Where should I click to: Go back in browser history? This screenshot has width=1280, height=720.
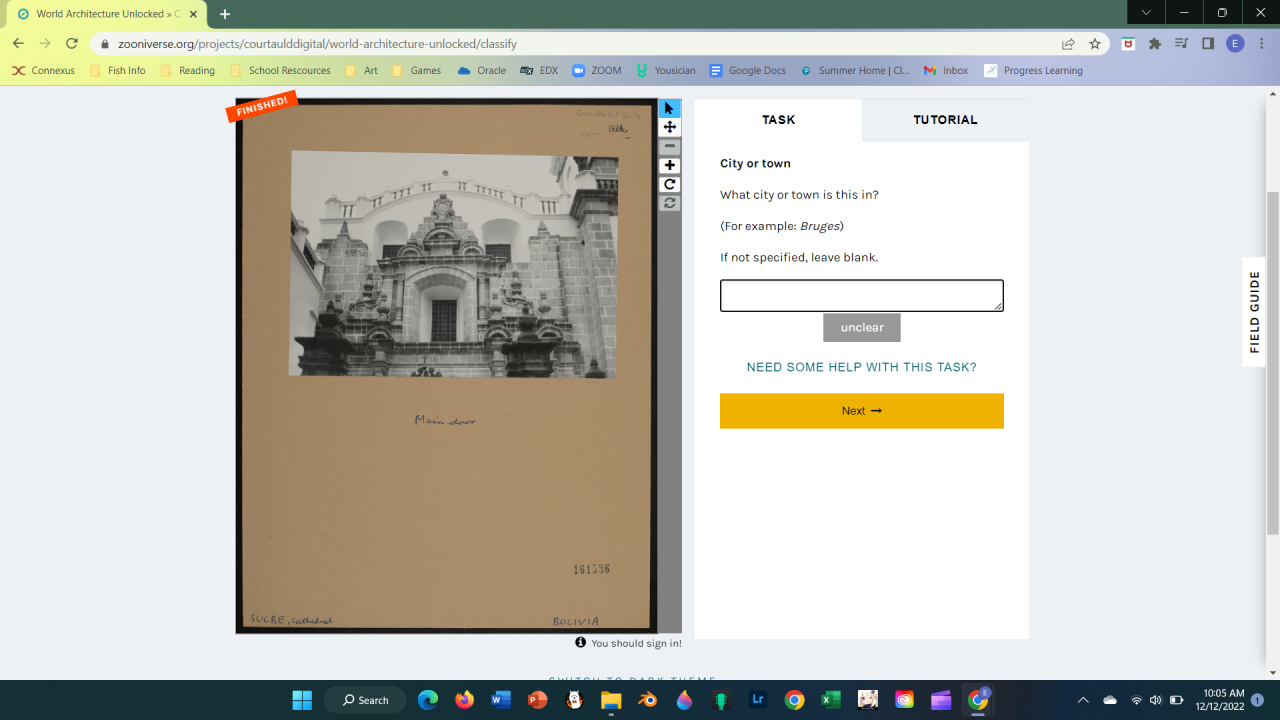[18, 44]
